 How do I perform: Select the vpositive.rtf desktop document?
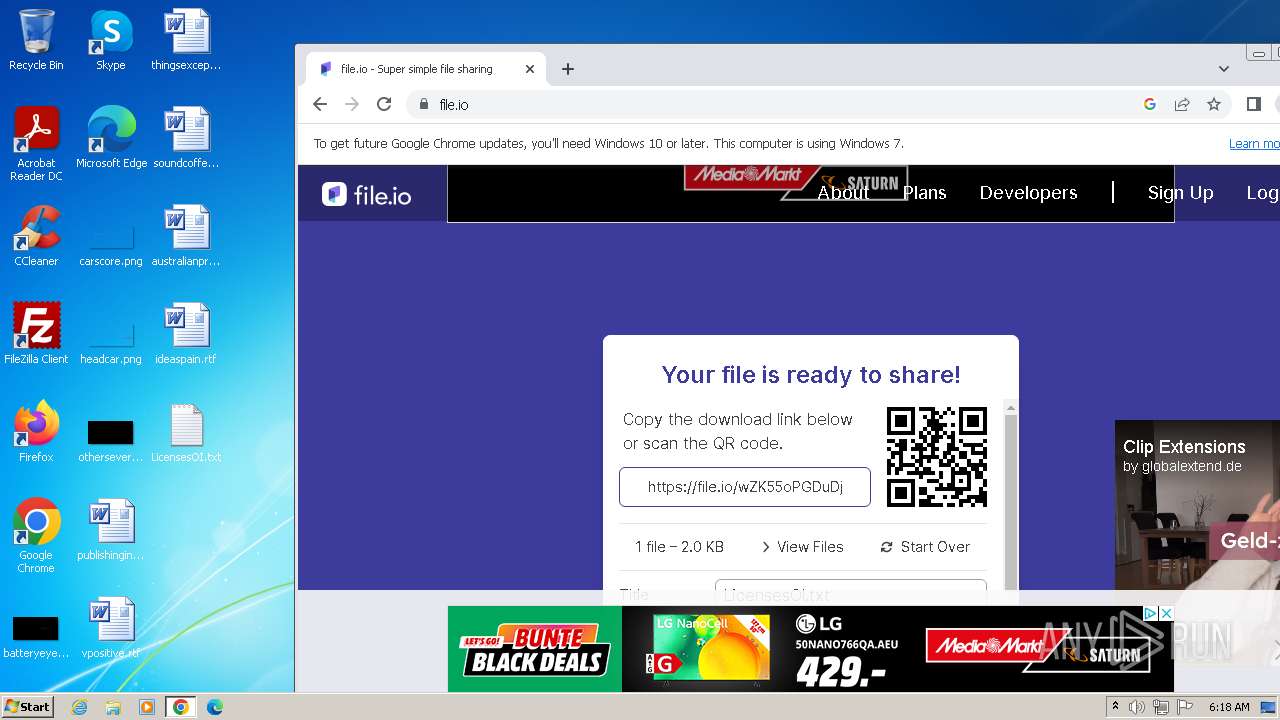[111, 628]
